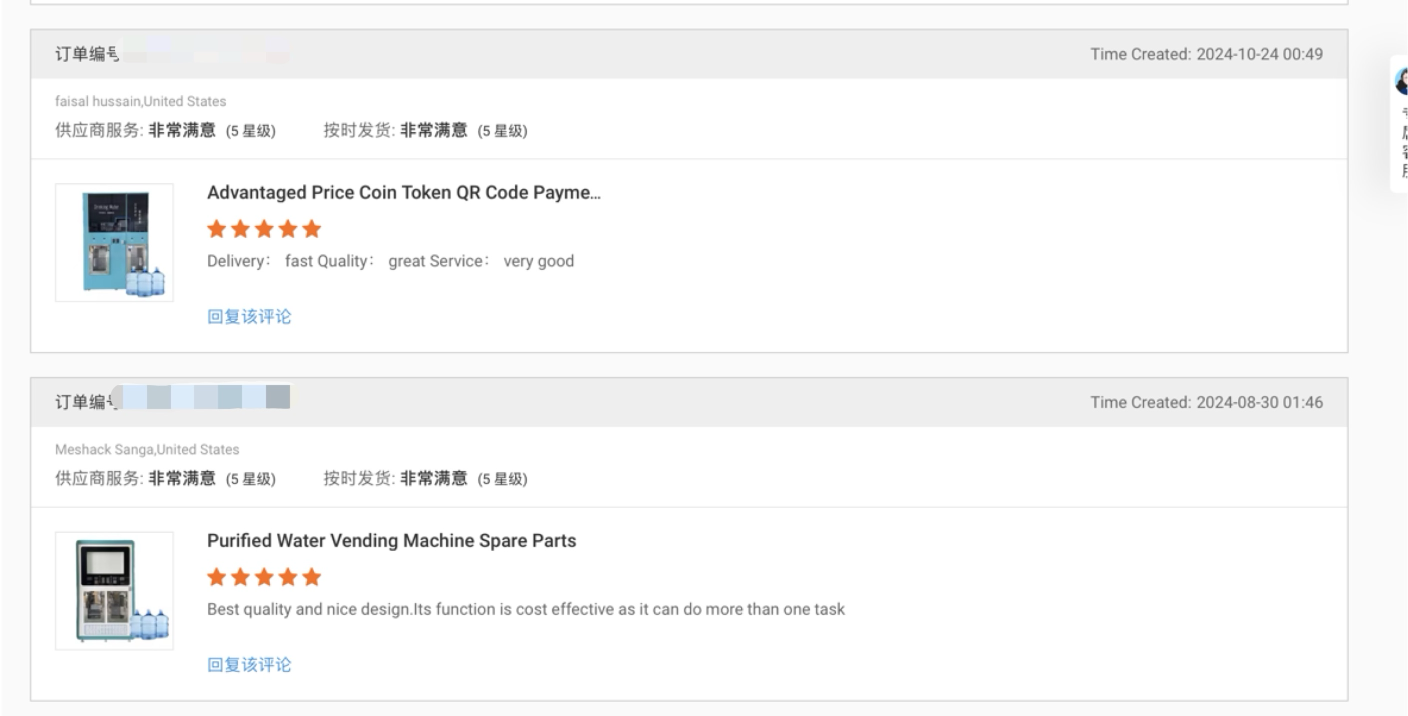Click star rating of Purified Water Vending review
The height and width of the screenshot is (716, 1408).
264,577
